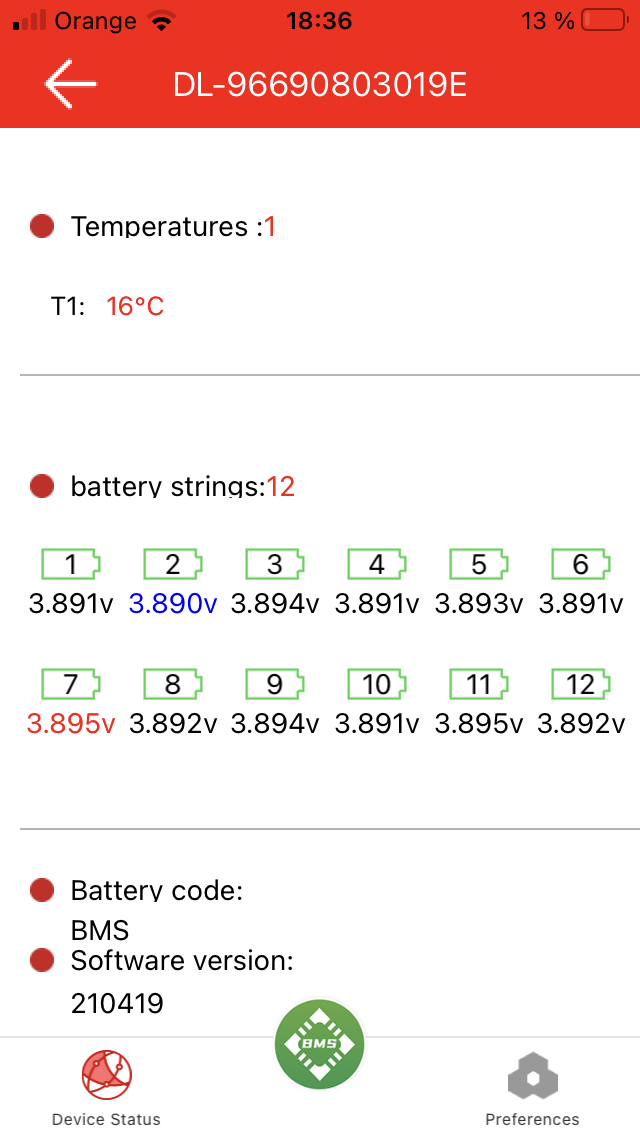Tap battery cell 7 icon
This screenshot has height=1136, width=640.
point(71,685)
